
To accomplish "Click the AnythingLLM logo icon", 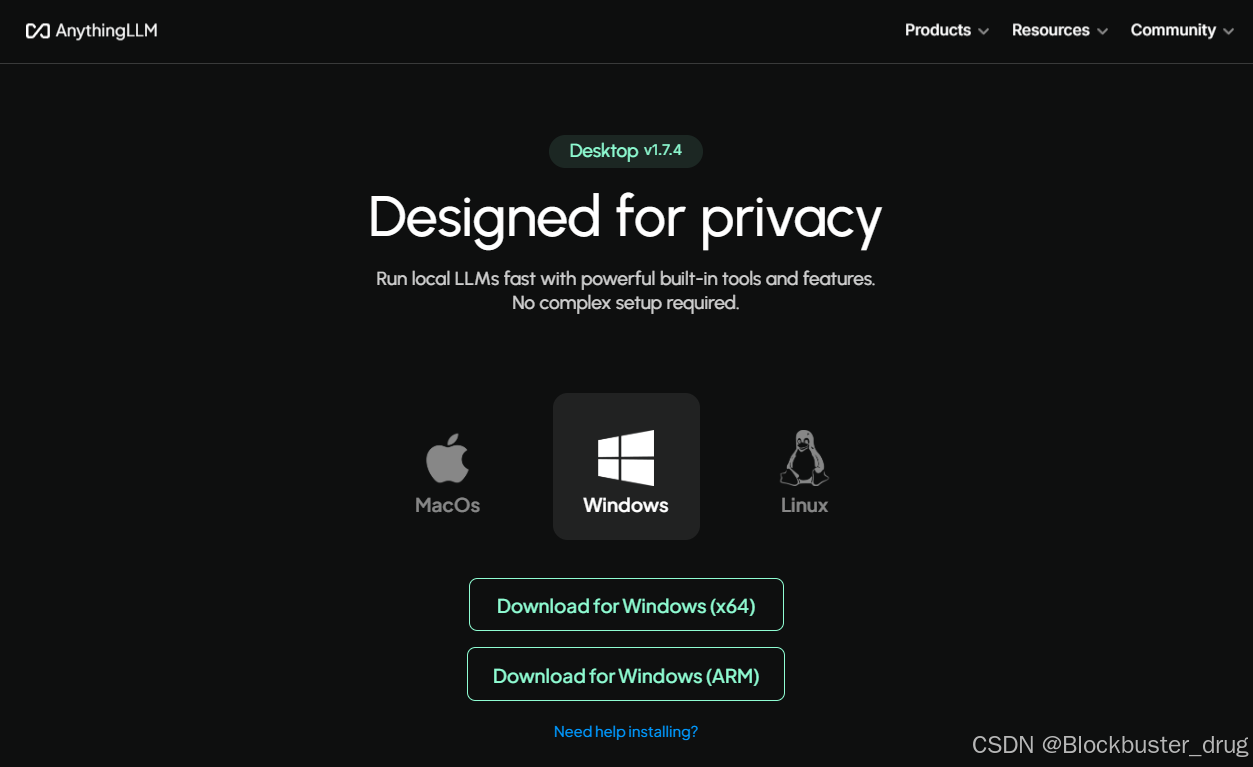I will coord(38,31).
